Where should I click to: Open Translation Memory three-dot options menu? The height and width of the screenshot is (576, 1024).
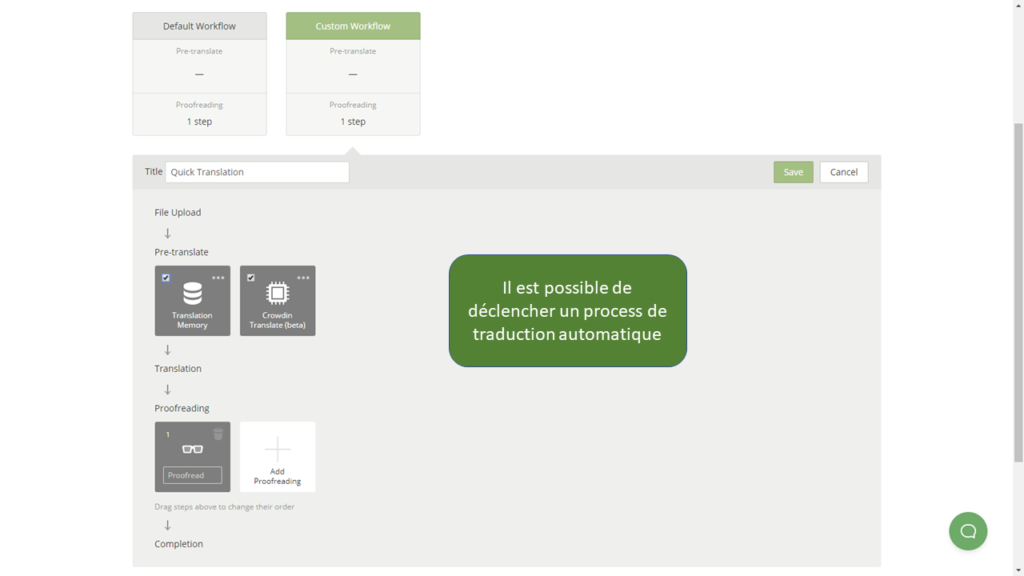coord(218,278)
